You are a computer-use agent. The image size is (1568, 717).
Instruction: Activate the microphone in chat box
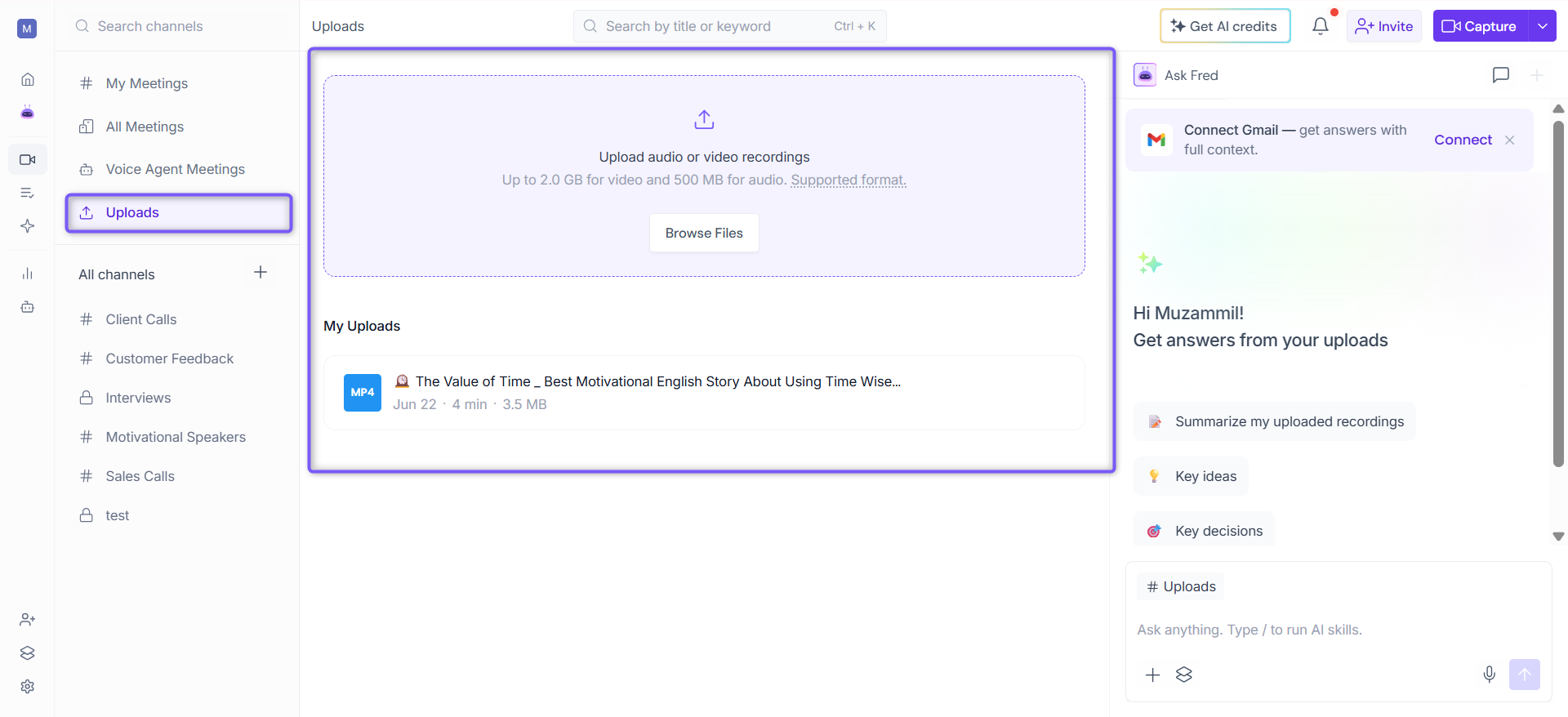pos(1490,675)
